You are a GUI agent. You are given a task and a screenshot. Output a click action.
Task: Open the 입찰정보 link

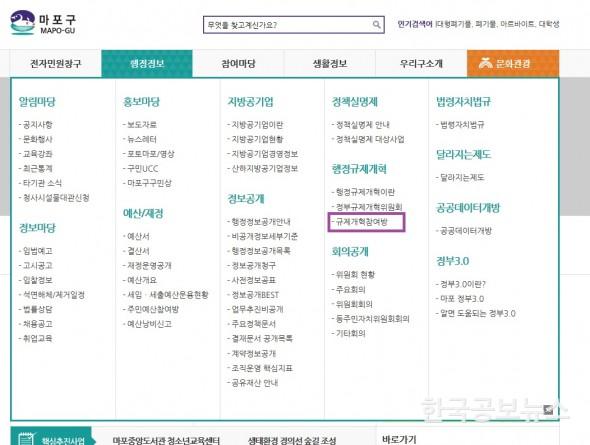click(x=37, y=280)
